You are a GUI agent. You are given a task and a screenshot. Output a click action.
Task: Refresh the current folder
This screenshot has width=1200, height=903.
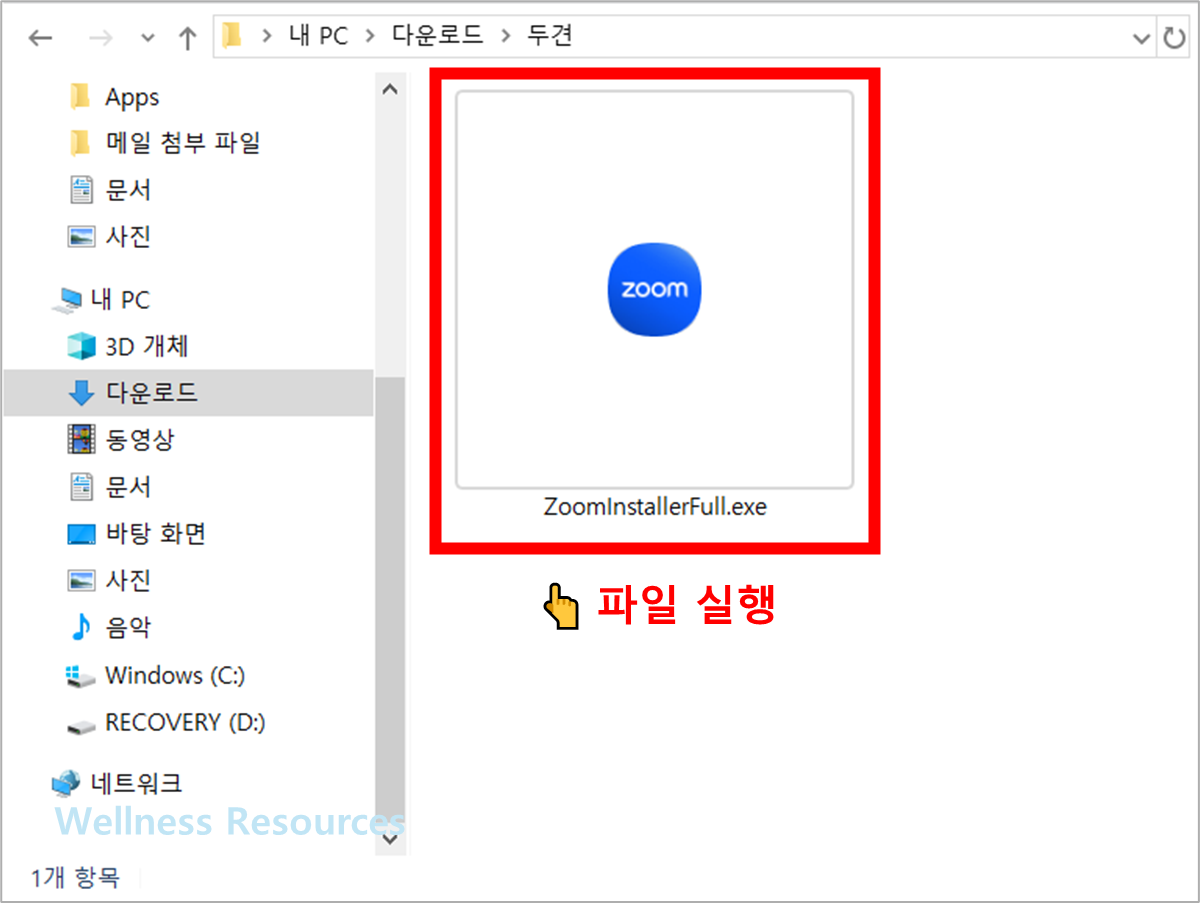[x=1173, y=39]
